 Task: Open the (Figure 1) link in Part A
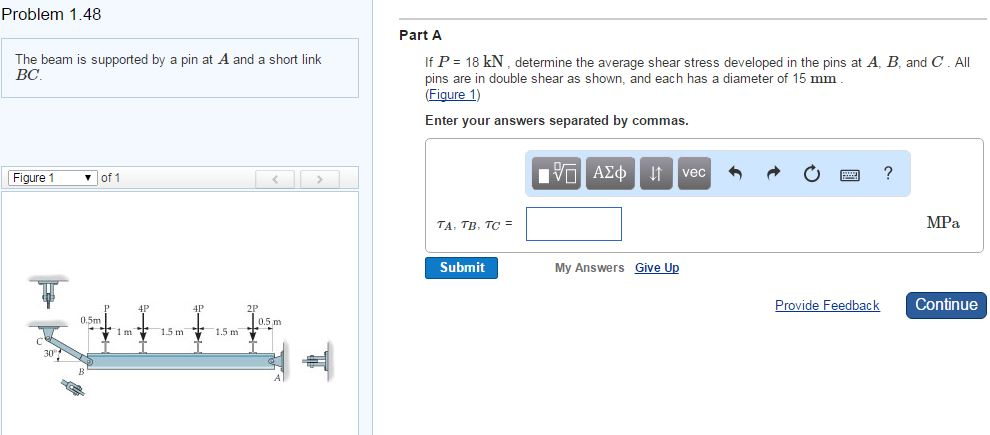tap(453, 94)
